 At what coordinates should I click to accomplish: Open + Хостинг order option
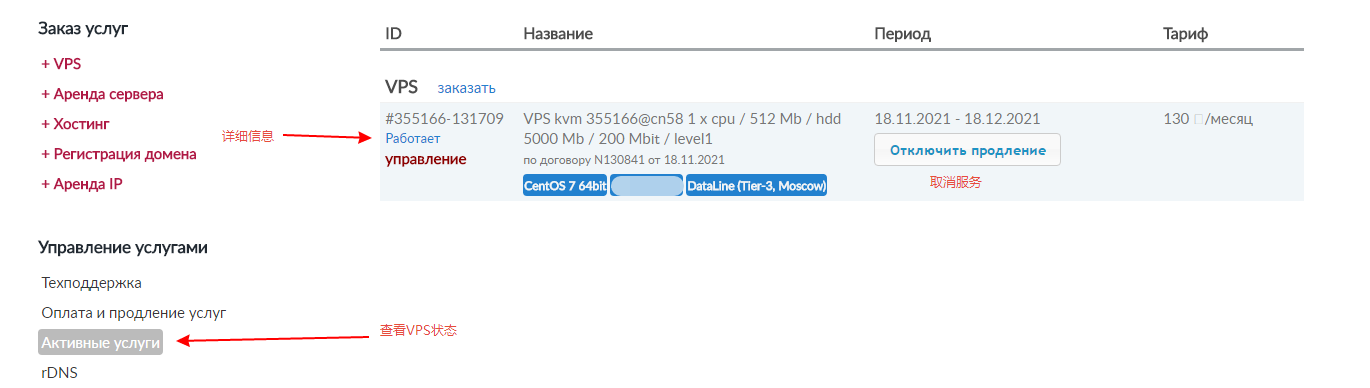tap(75, 124)
